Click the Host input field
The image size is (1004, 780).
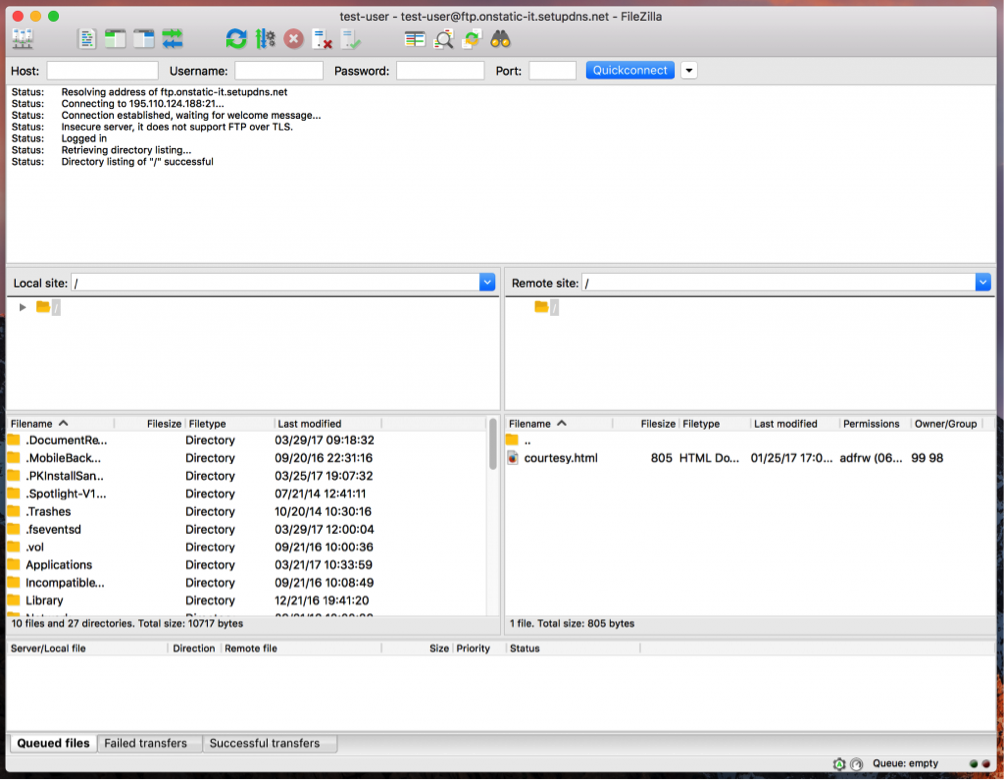click(x=102, y=70)
